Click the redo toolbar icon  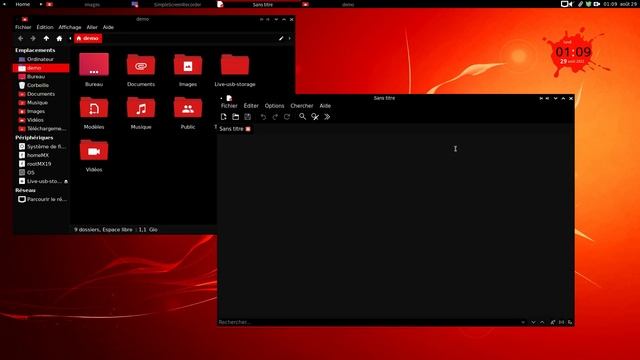coord(275,117)
